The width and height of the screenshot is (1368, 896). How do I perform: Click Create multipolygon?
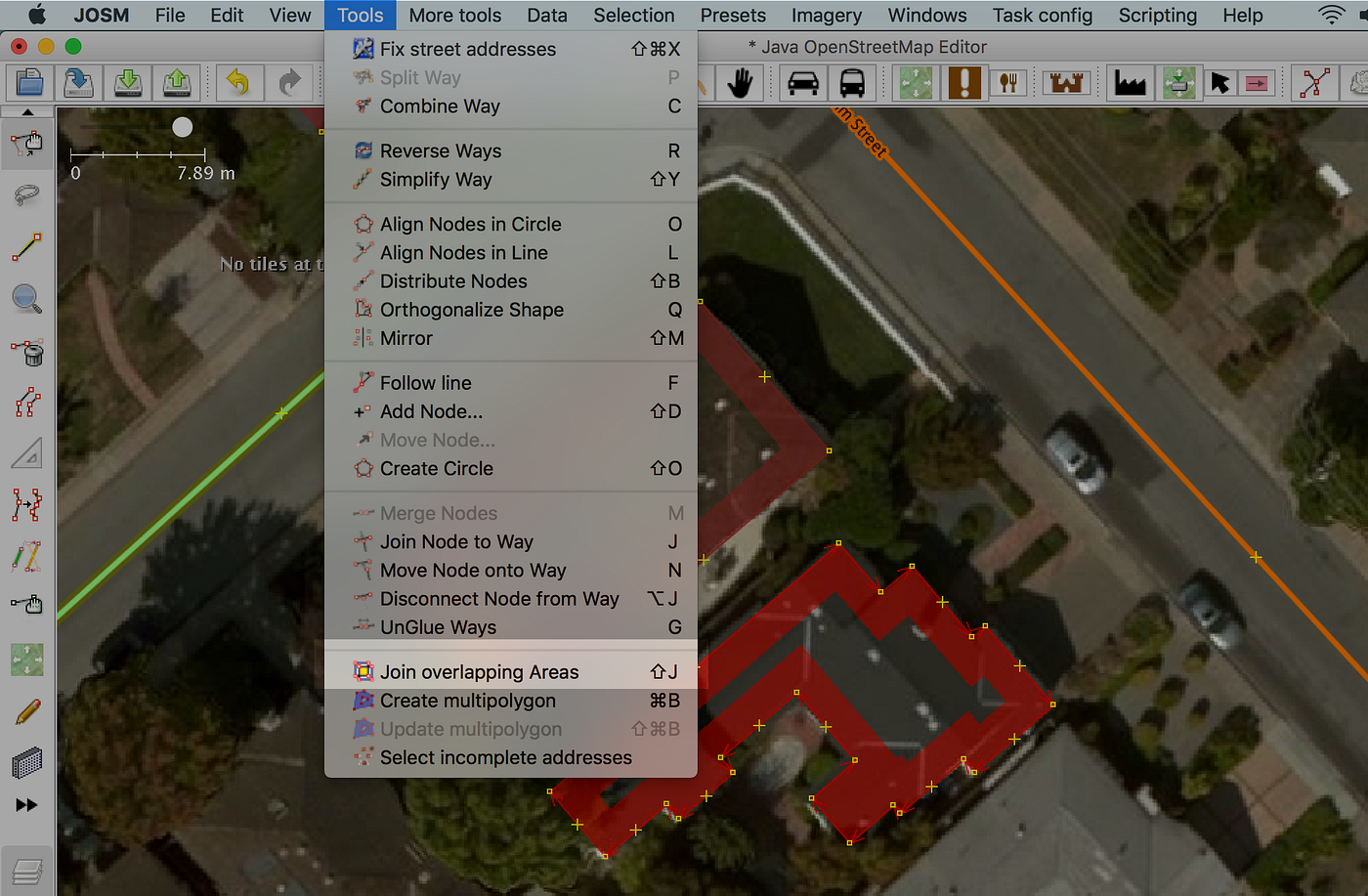[467, 701]
